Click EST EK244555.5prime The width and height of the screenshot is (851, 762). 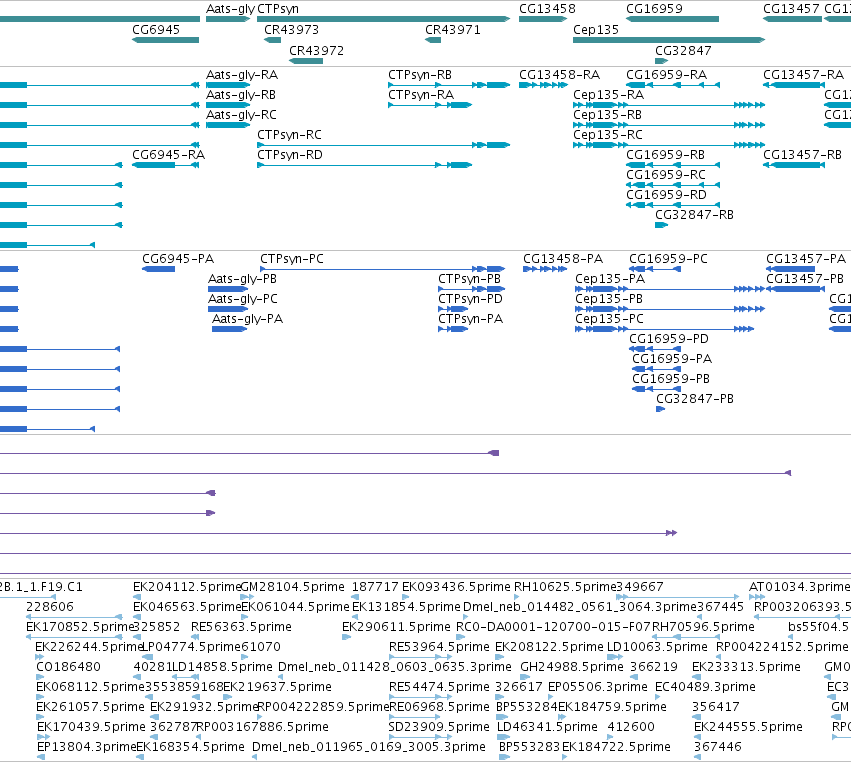pos(748,727)
